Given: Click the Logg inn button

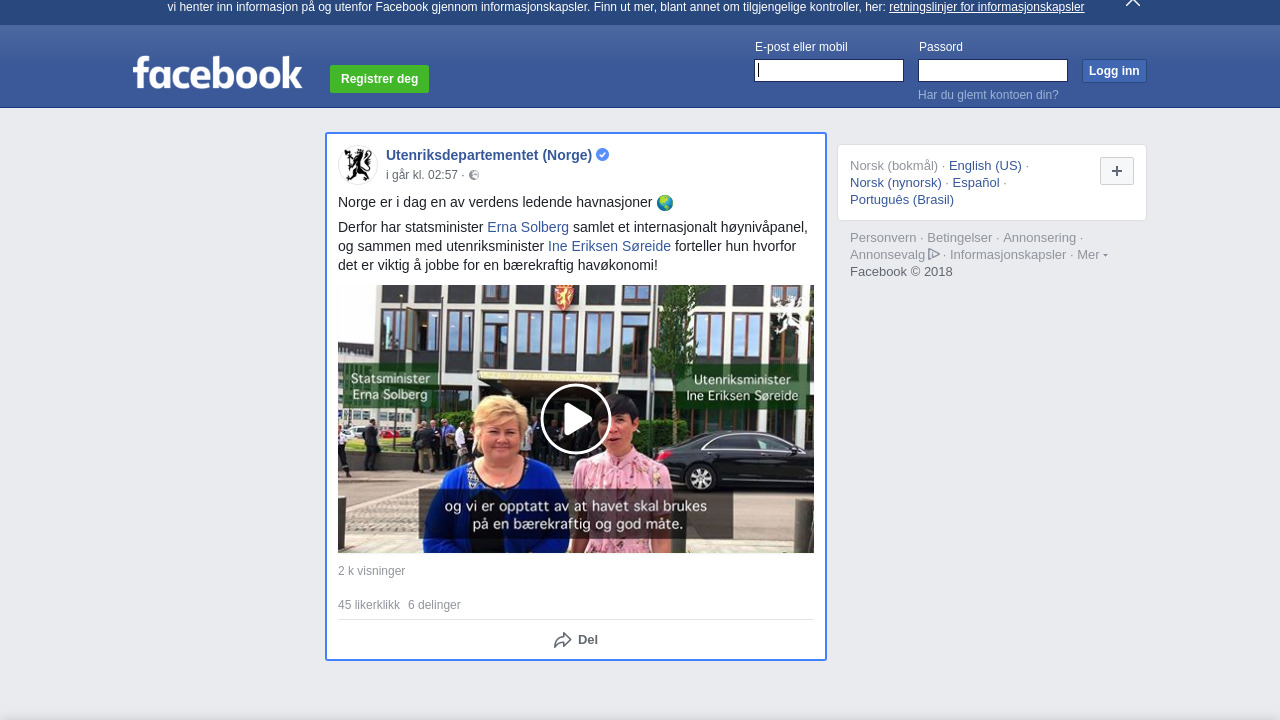Looking at the screenshot, I should coord(1114,71).
